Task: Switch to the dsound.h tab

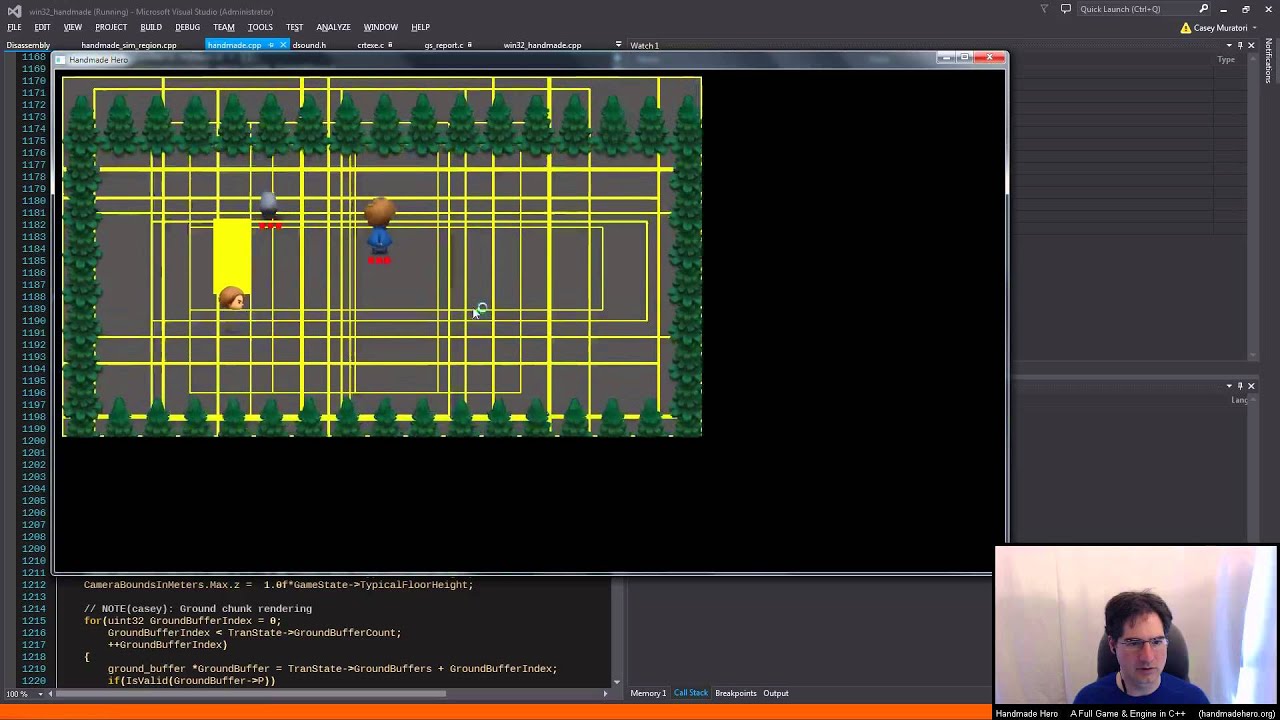Action: tap(309, 45)
